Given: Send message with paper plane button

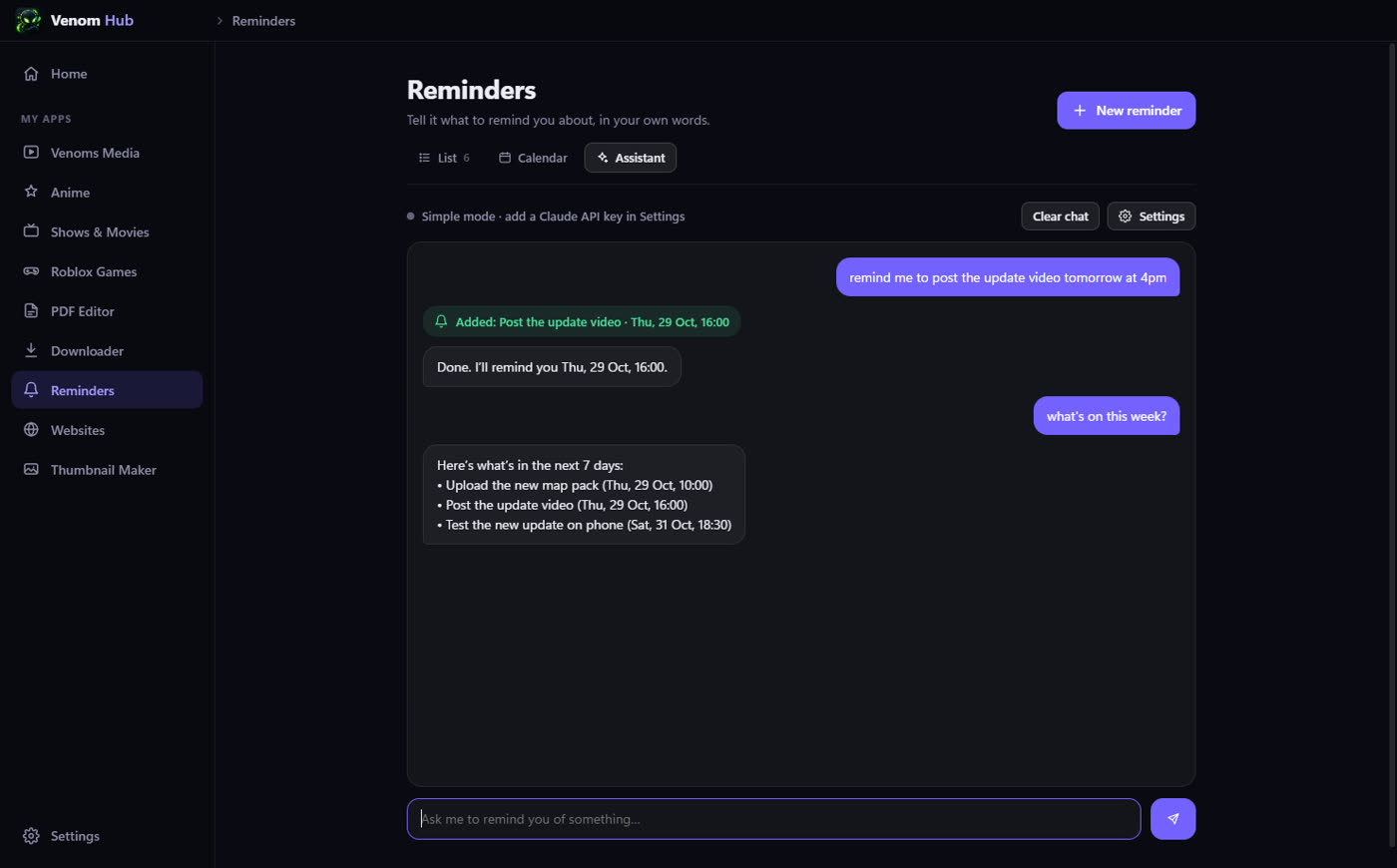Looking at the screenshot, I should (x=1172, y=819).
